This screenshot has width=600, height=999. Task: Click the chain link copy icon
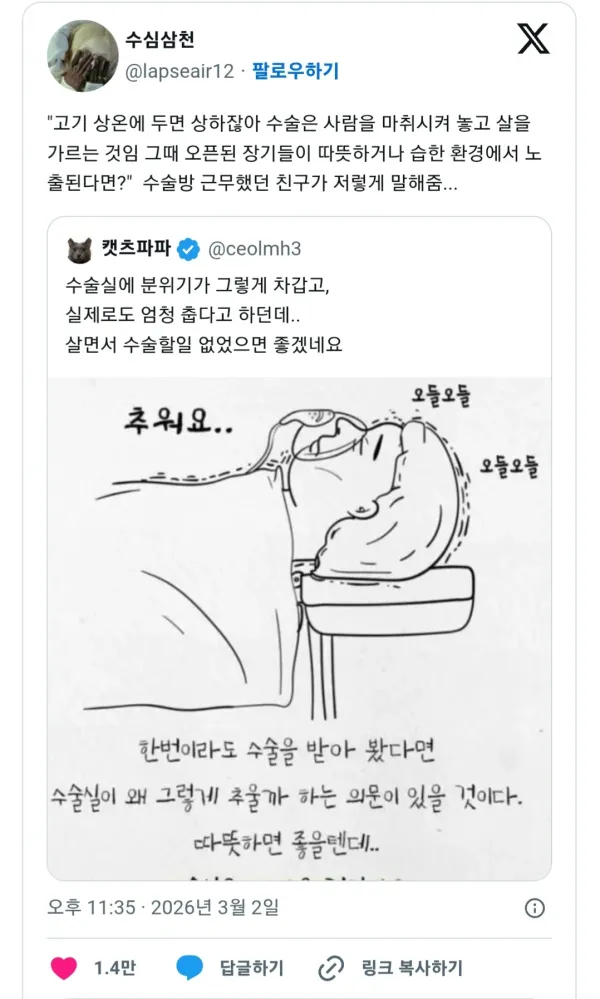pyautogui.click(x=331, y=968)
